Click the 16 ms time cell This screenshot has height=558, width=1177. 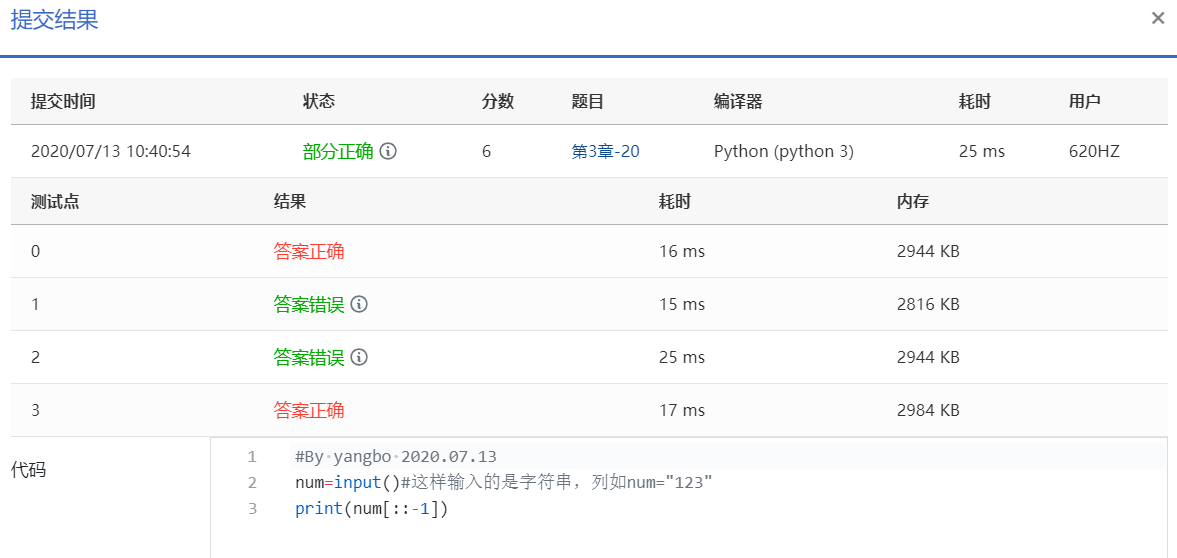(x=682, y=252)
